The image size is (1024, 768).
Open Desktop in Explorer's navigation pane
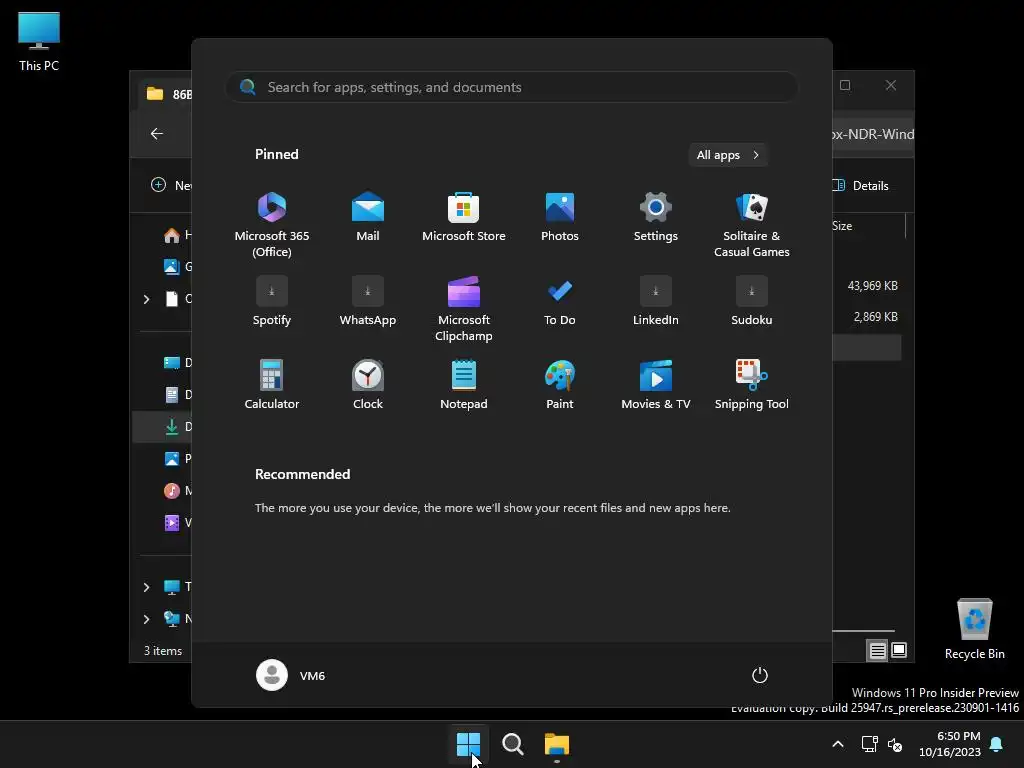[x=177, y=362]
